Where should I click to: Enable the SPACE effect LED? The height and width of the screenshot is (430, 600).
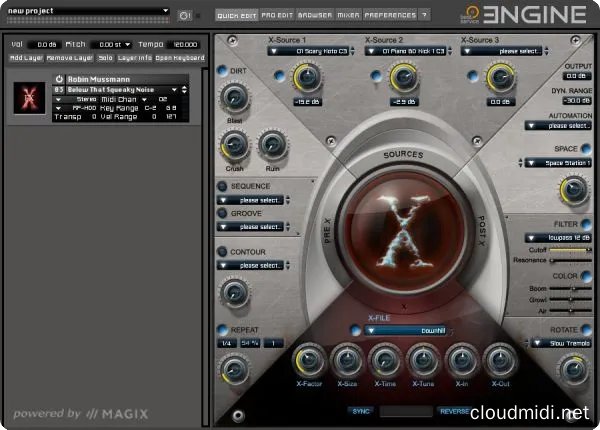585,148
